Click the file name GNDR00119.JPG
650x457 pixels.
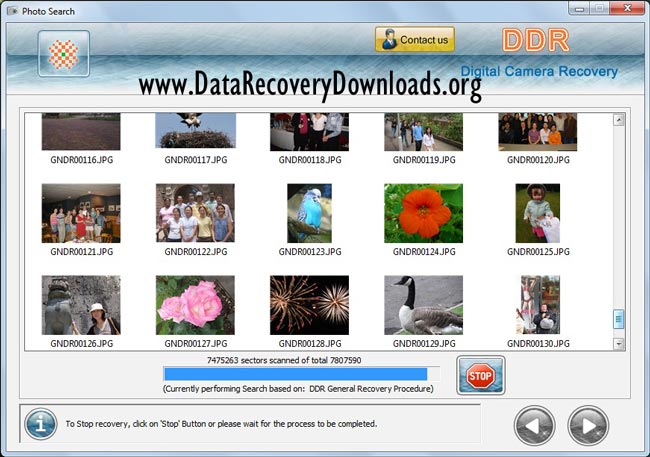click(x=424, y=160)
